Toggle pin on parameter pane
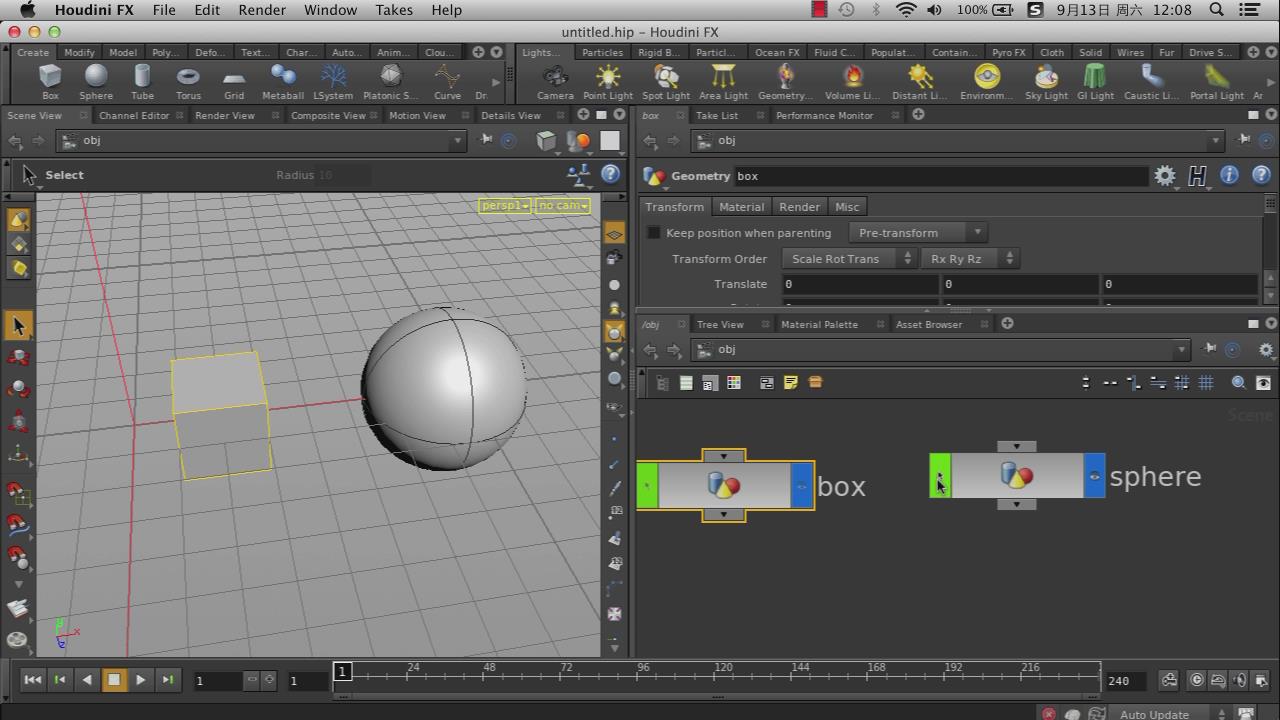The image size is (1280, 720). [x=1243, y=140]
